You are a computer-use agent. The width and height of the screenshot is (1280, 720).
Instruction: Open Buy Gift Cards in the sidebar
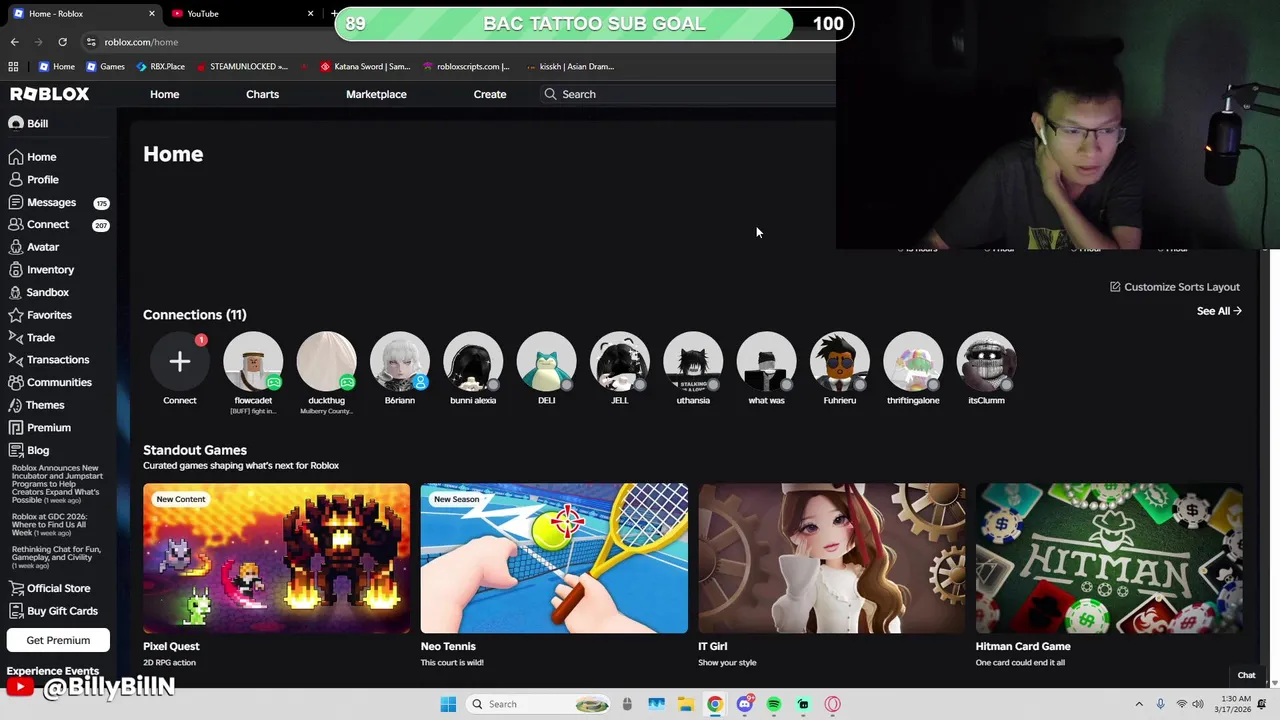[x=53, y=611]
